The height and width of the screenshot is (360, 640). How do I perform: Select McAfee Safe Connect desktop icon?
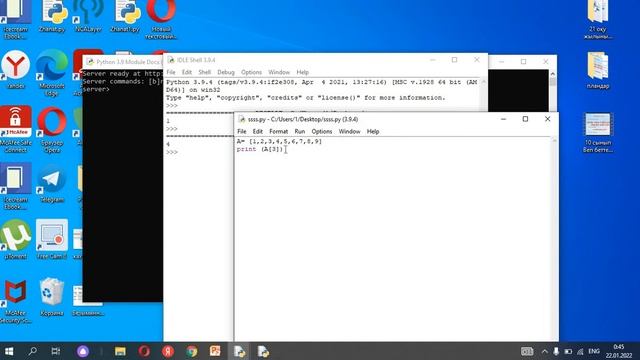click(16, 129)
